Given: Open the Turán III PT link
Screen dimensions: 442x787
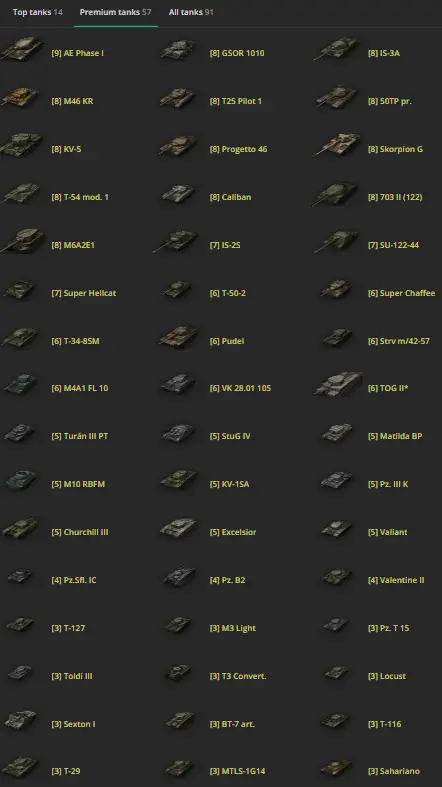Looking at the screenshot, I should [79, 436].
